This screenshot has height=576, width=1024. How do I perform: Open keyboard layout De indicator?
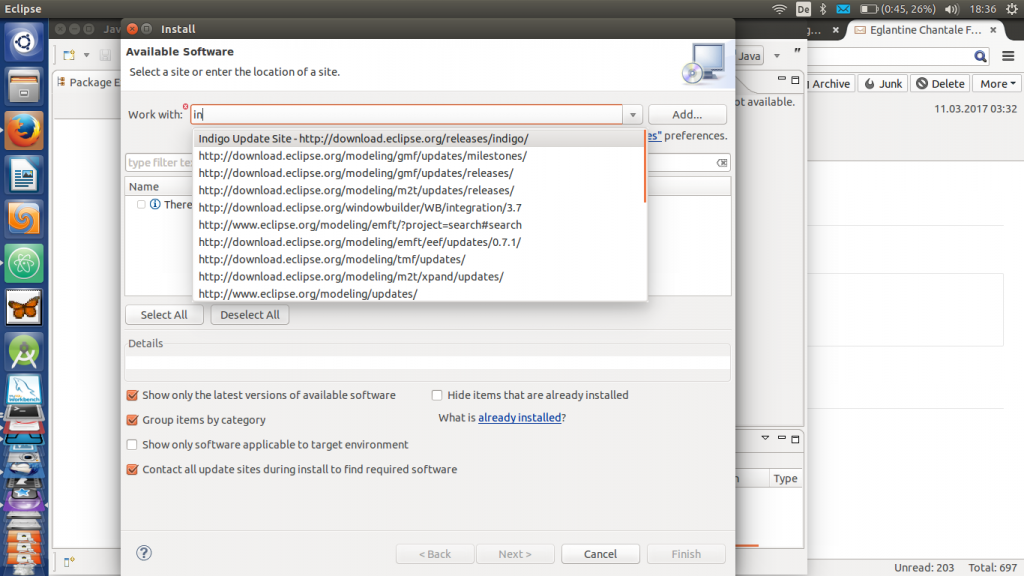pyautogui.click(x=803, y=9)
